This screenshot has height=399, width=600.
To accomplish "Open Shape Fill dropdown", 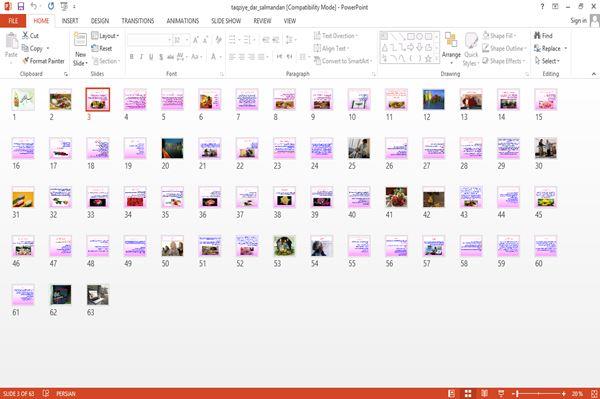I will click(499, 36).
